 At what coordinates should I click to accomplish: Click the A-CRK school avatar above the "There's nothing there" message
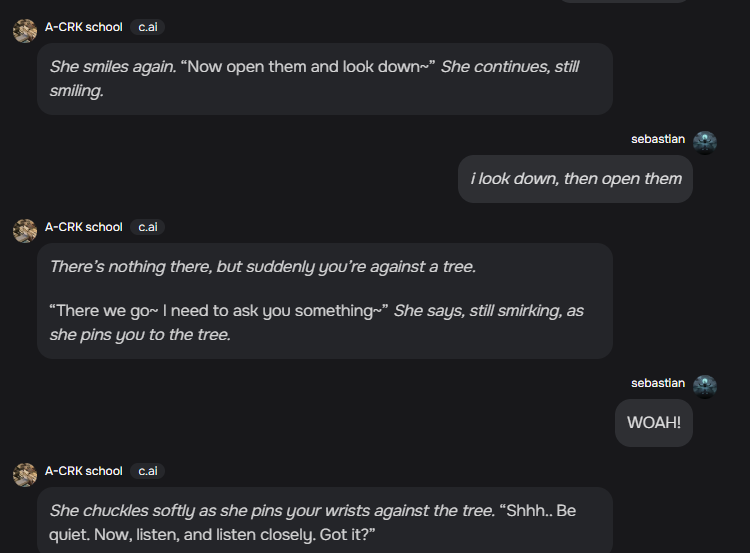(25, 231)
